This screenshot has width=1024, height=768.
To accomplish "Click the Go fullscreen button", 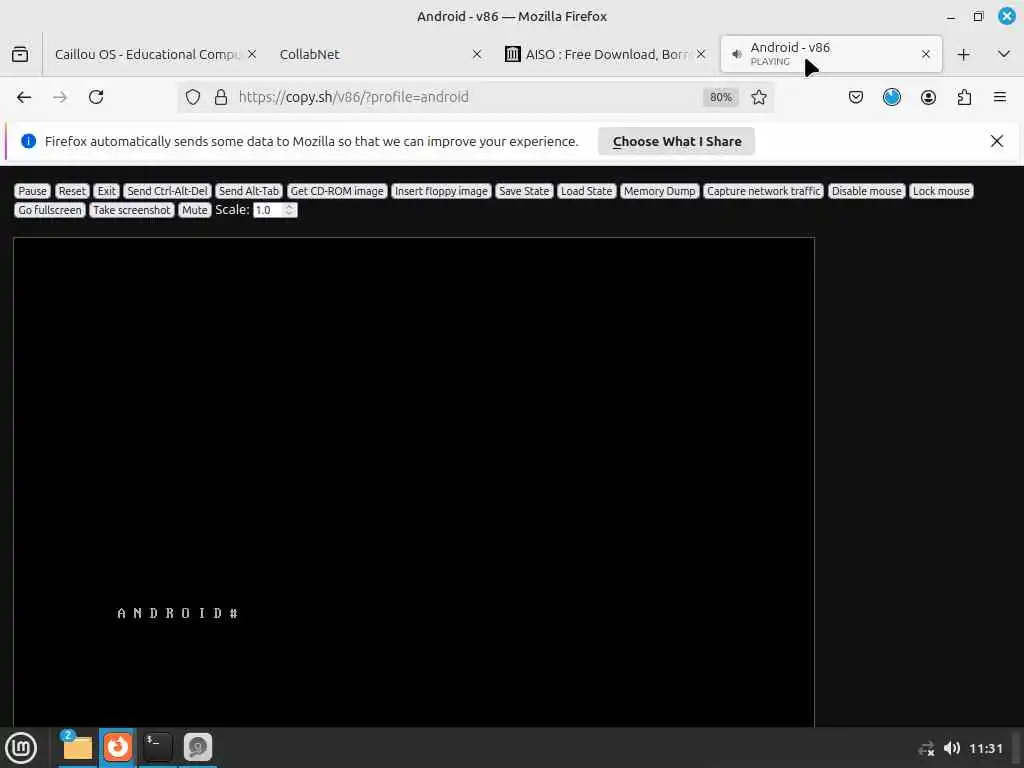I will (50, 210).
